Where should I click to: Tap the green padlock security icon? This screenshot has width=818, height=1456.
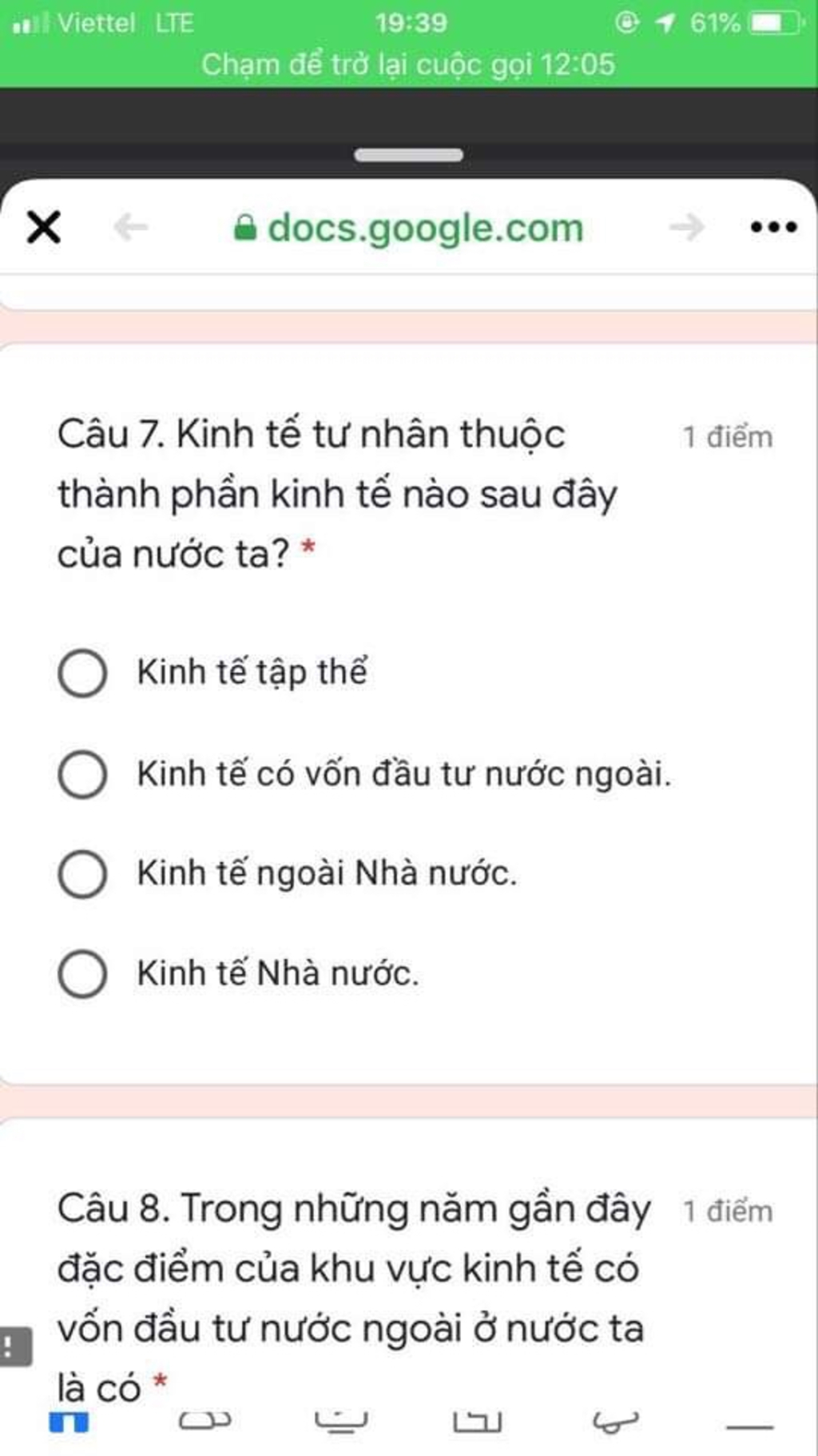(244, 228)
